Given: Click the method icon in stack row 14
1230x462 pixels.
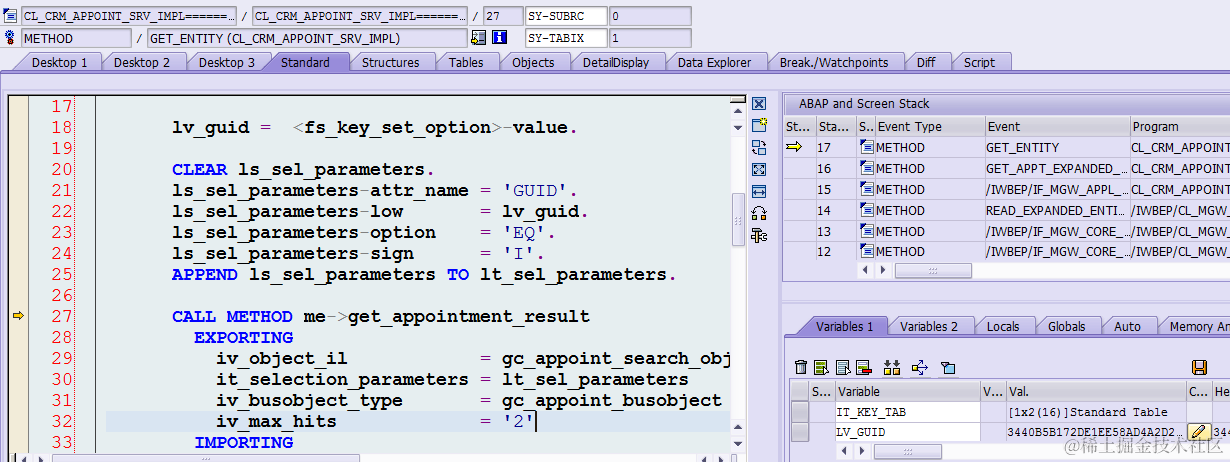Looking at the screenshot, I should click(866, 210).
